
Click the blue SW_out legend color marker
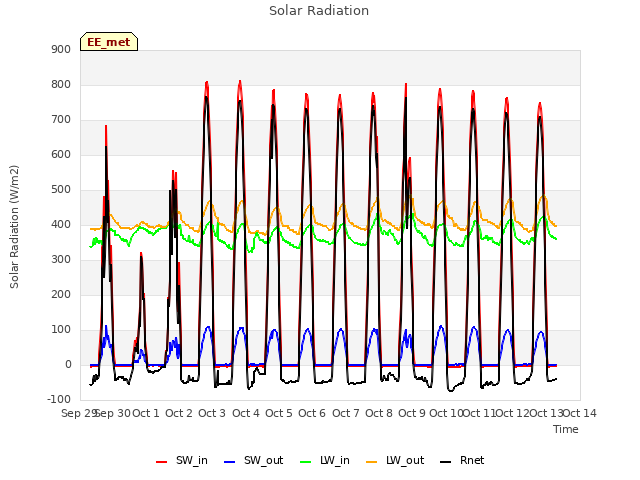click(230, 462)
